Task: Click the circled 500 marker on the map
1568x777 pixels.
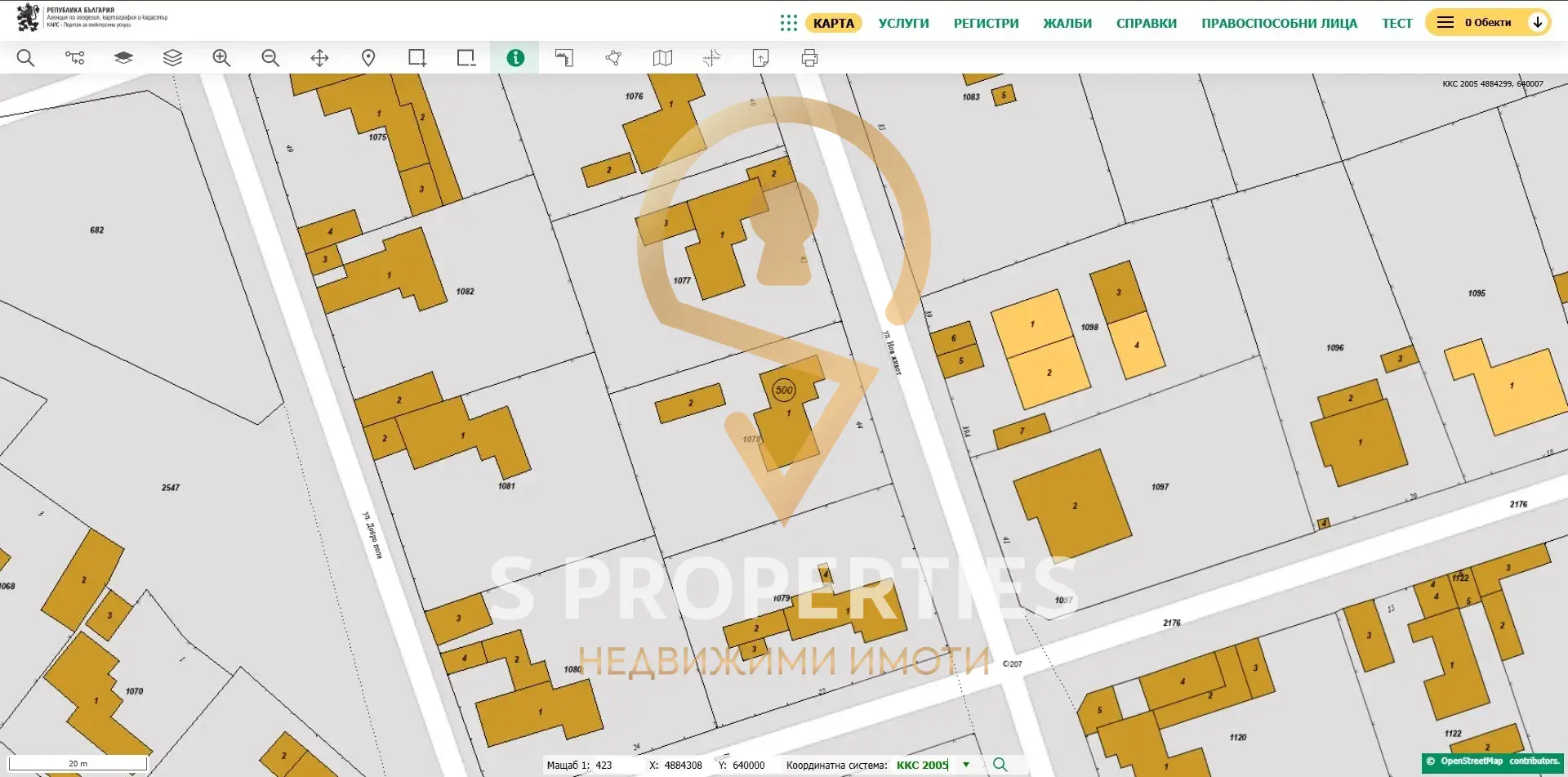Action: 784,390
